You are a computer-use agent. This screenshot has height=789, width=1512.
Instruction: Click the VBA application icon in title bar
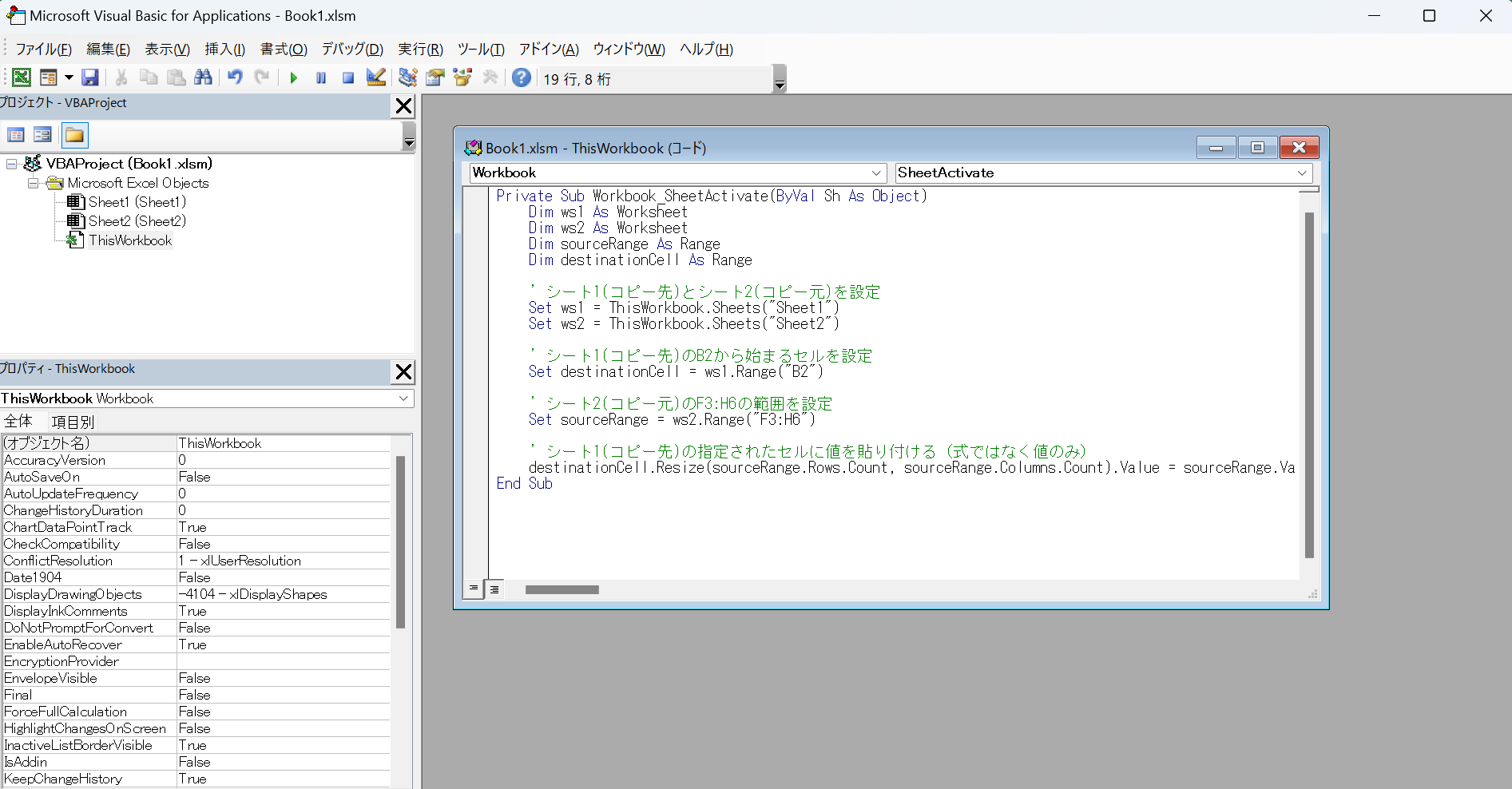(15, 15)
